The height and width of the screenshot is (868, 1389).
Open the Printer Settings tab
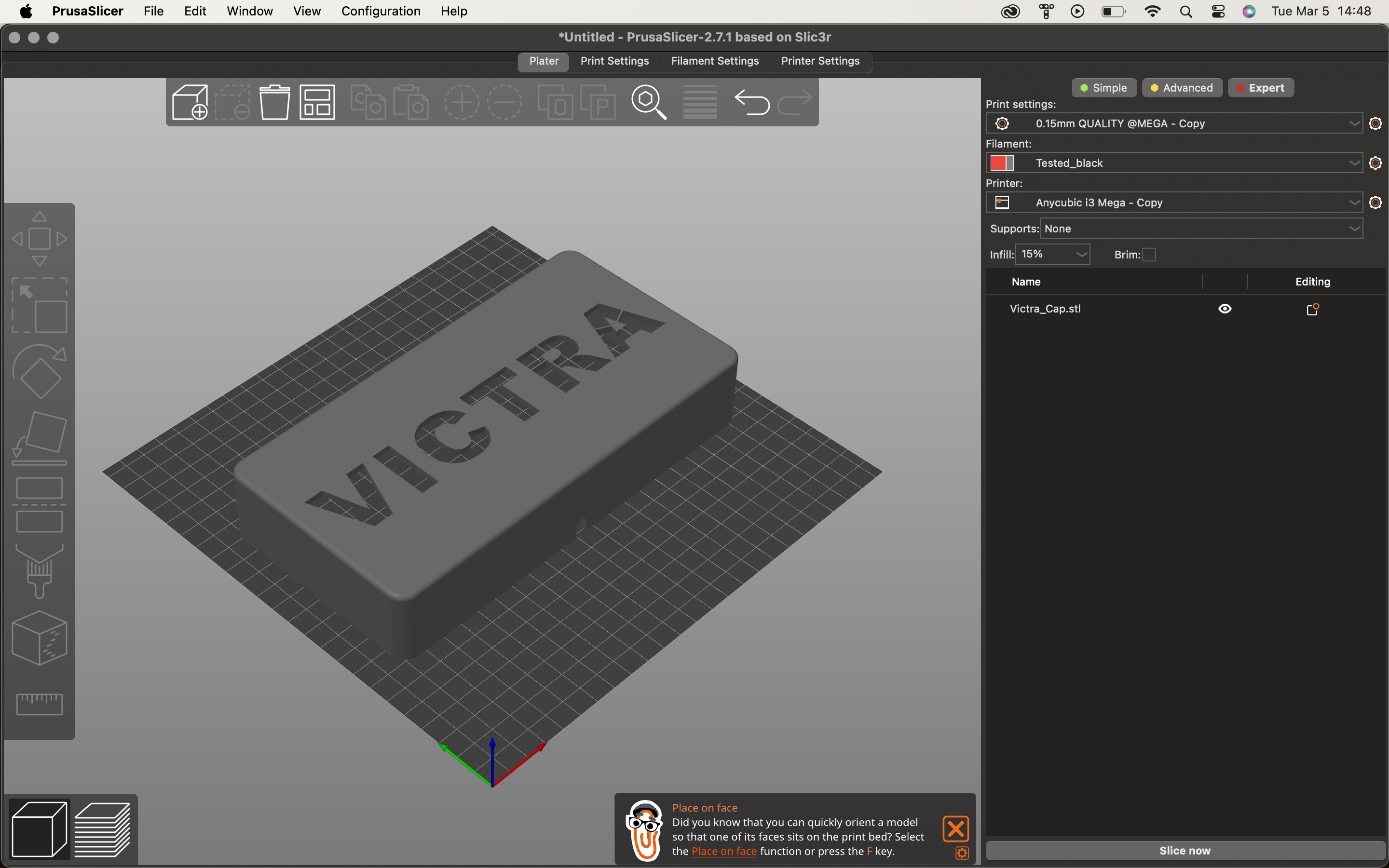820,61
